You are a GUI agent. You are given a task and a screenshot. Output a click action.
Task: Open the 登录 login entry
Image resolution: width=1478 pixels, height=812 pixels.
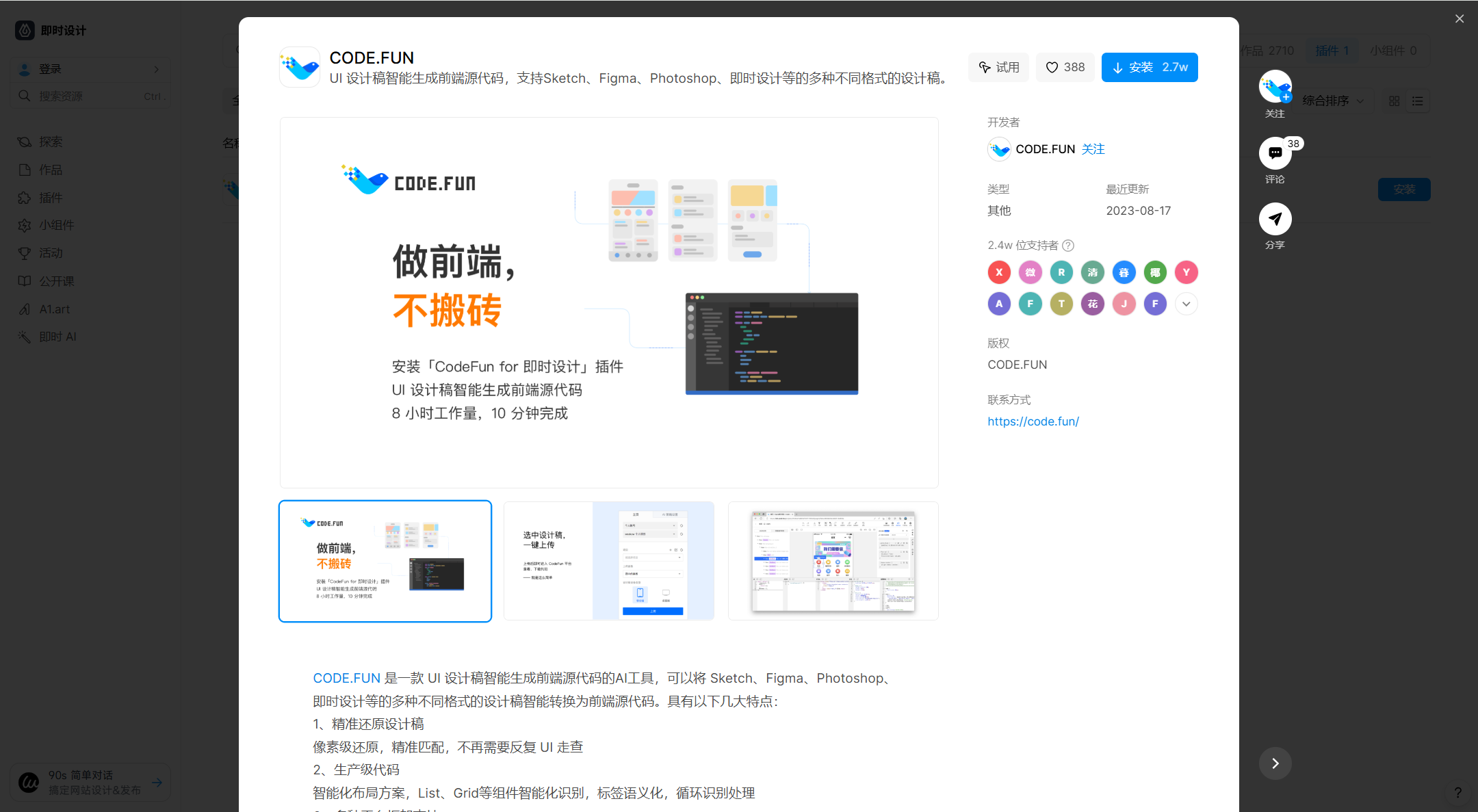tap(90, 69)
